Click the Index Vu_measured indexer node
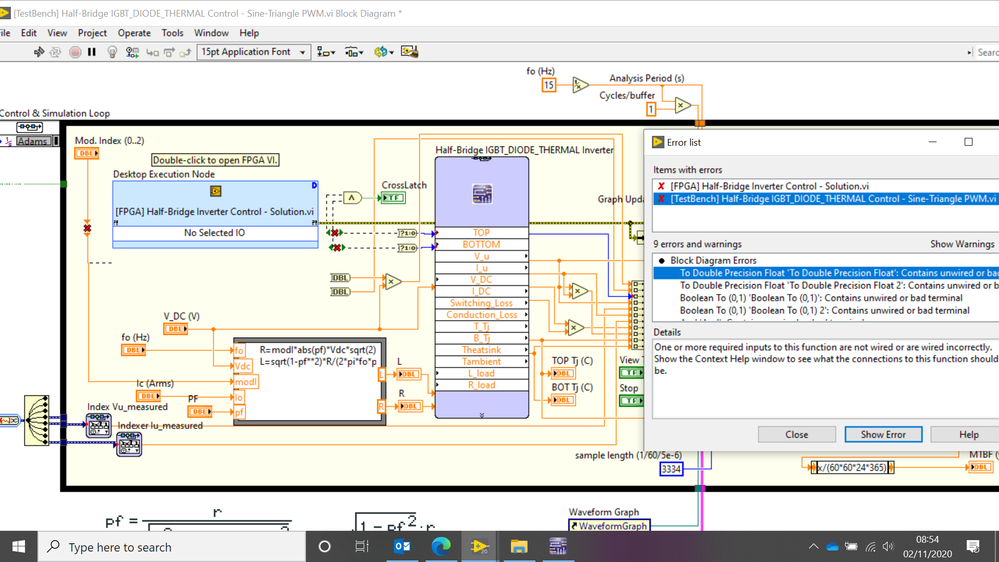Image resolution: width=999 pixels, height=562 pixels. point(99,425)
